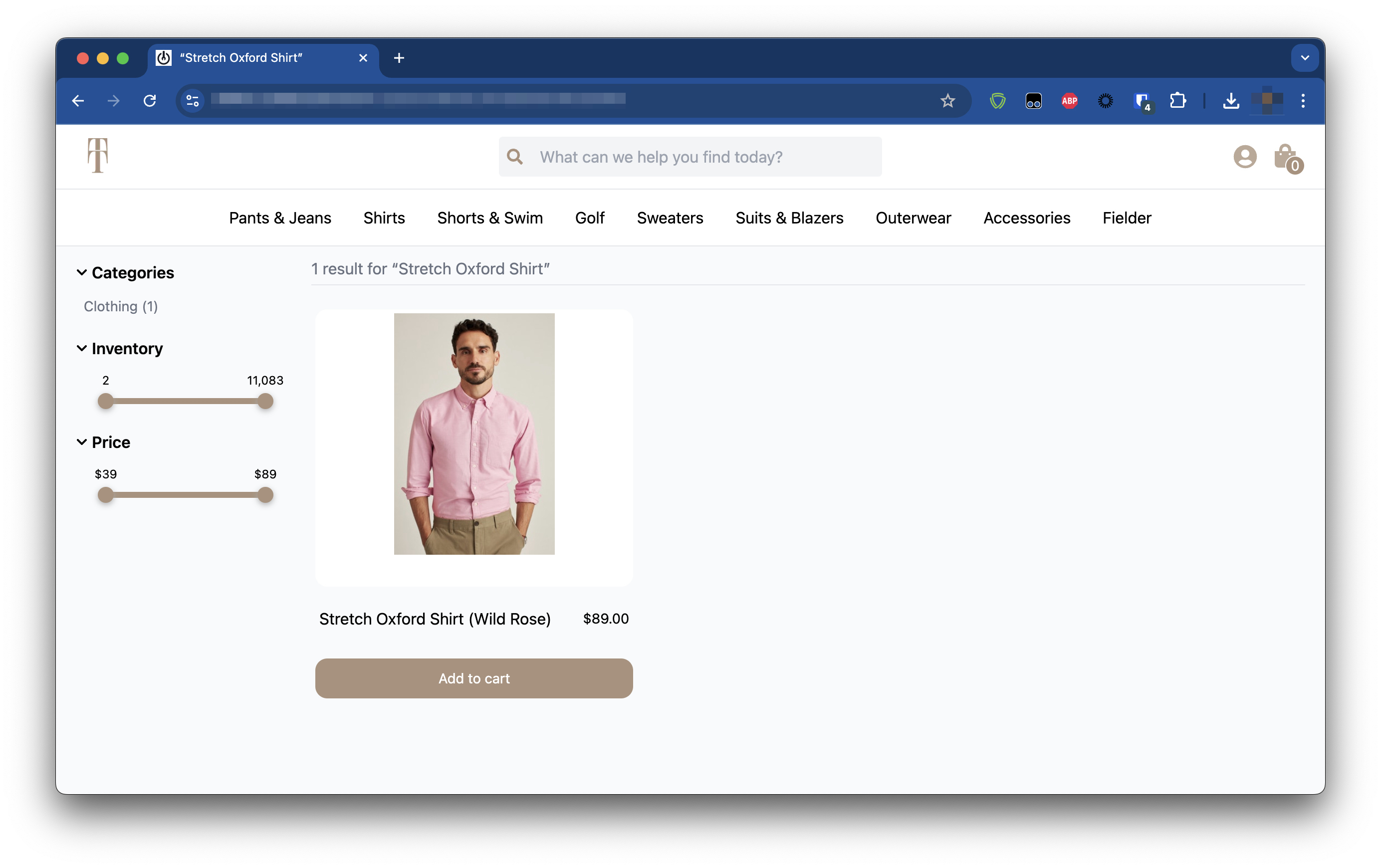Collapse the Categories filter section
1381x868 pixels.
[x=82, y=272]
